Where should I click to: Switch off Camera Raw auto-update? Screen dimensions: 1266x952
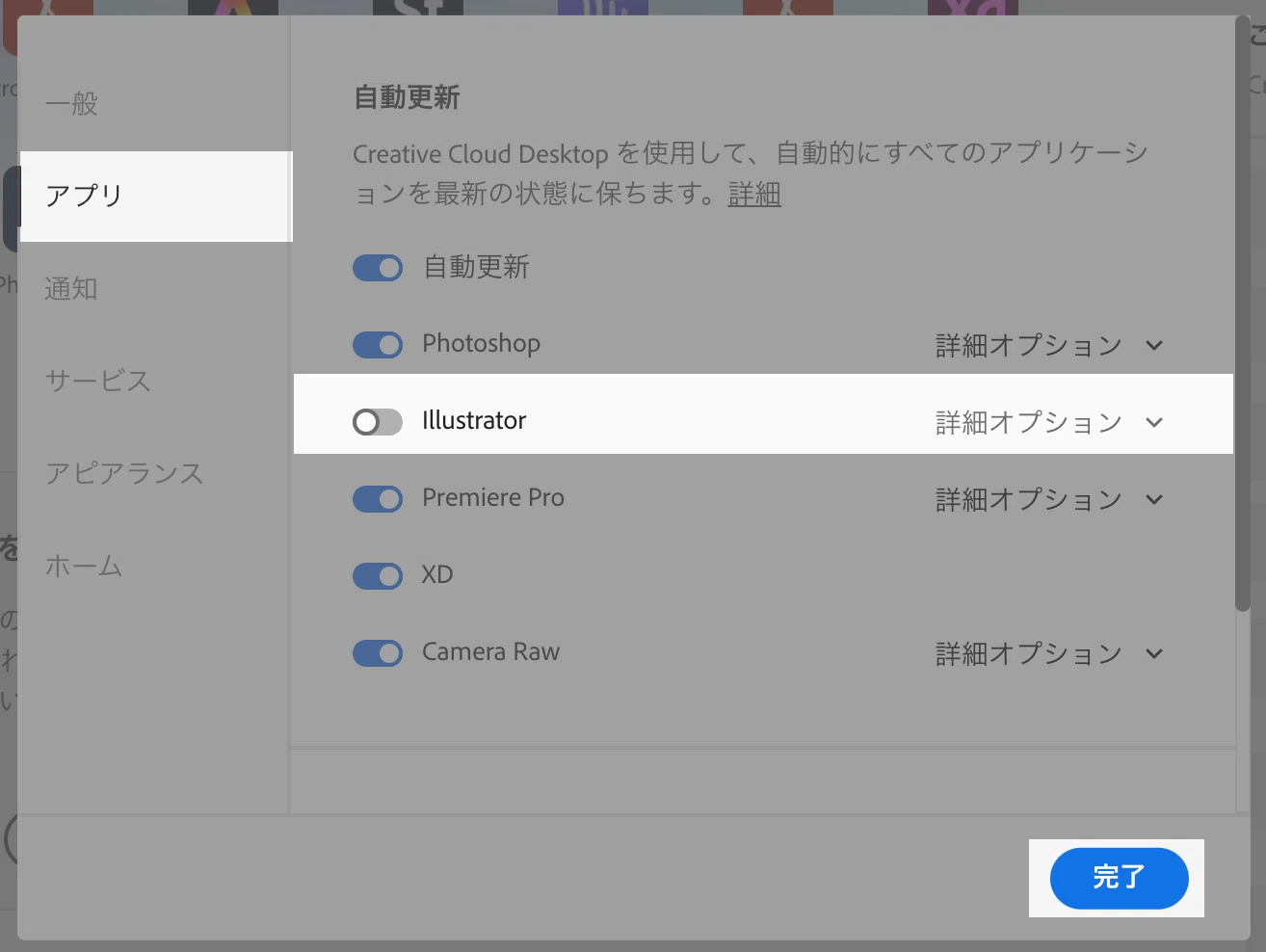click(378, 653)
